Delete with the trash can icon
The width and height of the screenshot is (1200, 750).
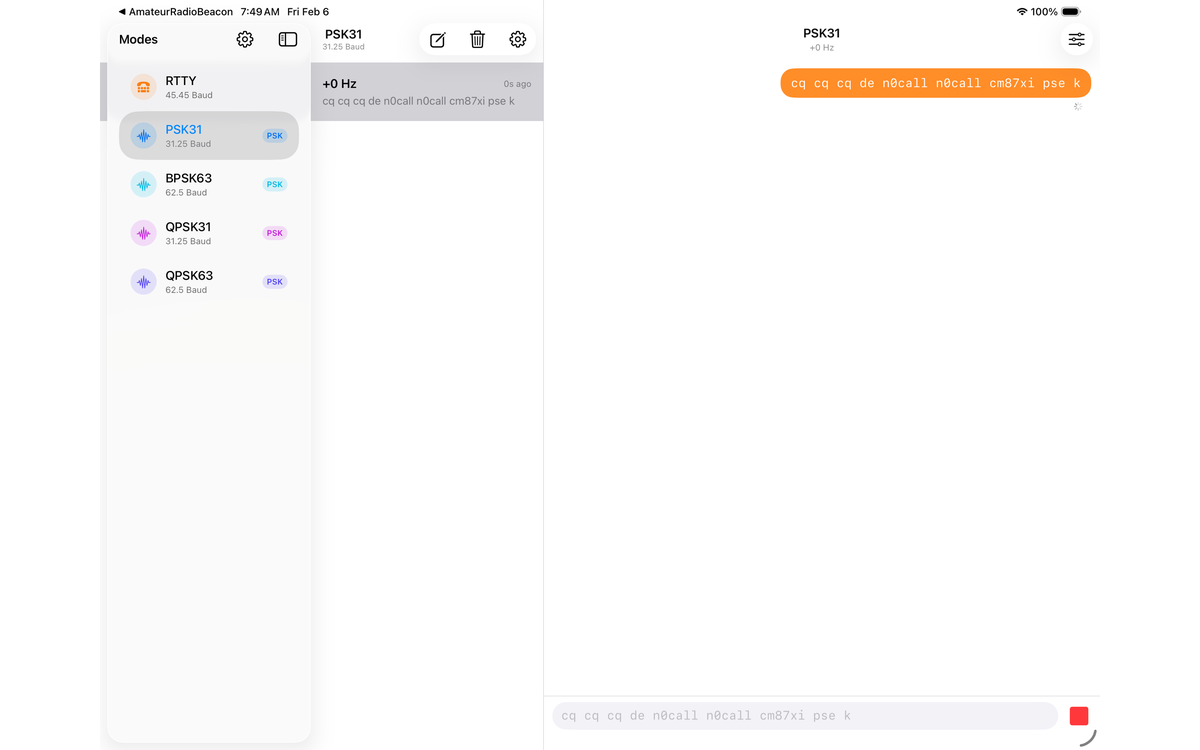click(478, 40)
